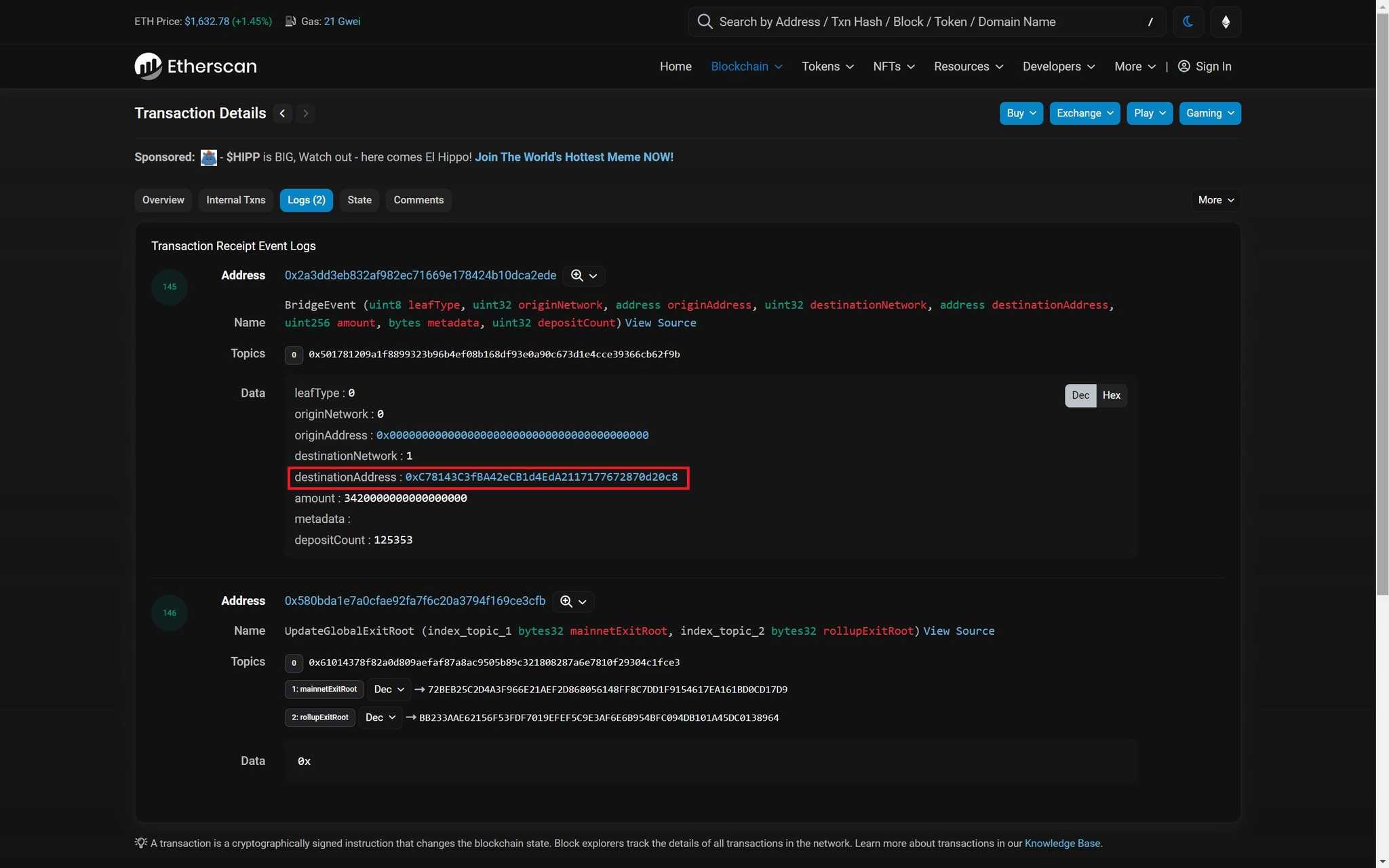Click the Knowledge Base link
The height and width of the screenshot is (868, 1389).
[1062, 844]
